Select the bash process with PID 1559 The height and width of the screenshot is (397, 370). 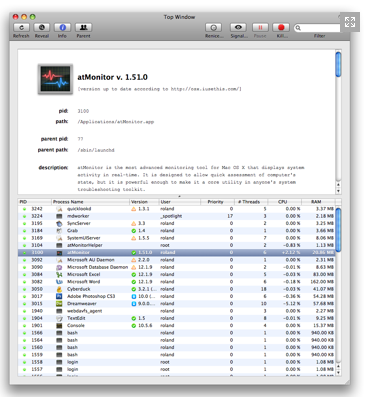(x=177, y=355)
